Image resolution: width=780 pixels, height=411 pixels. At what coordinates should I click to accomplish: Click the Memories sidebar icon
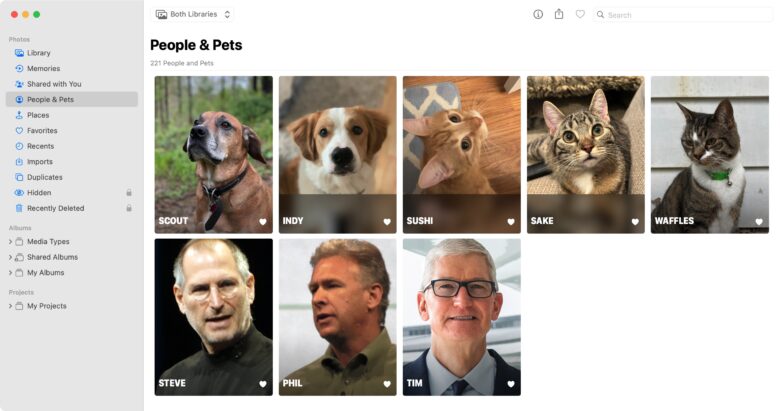click(19, 68)
